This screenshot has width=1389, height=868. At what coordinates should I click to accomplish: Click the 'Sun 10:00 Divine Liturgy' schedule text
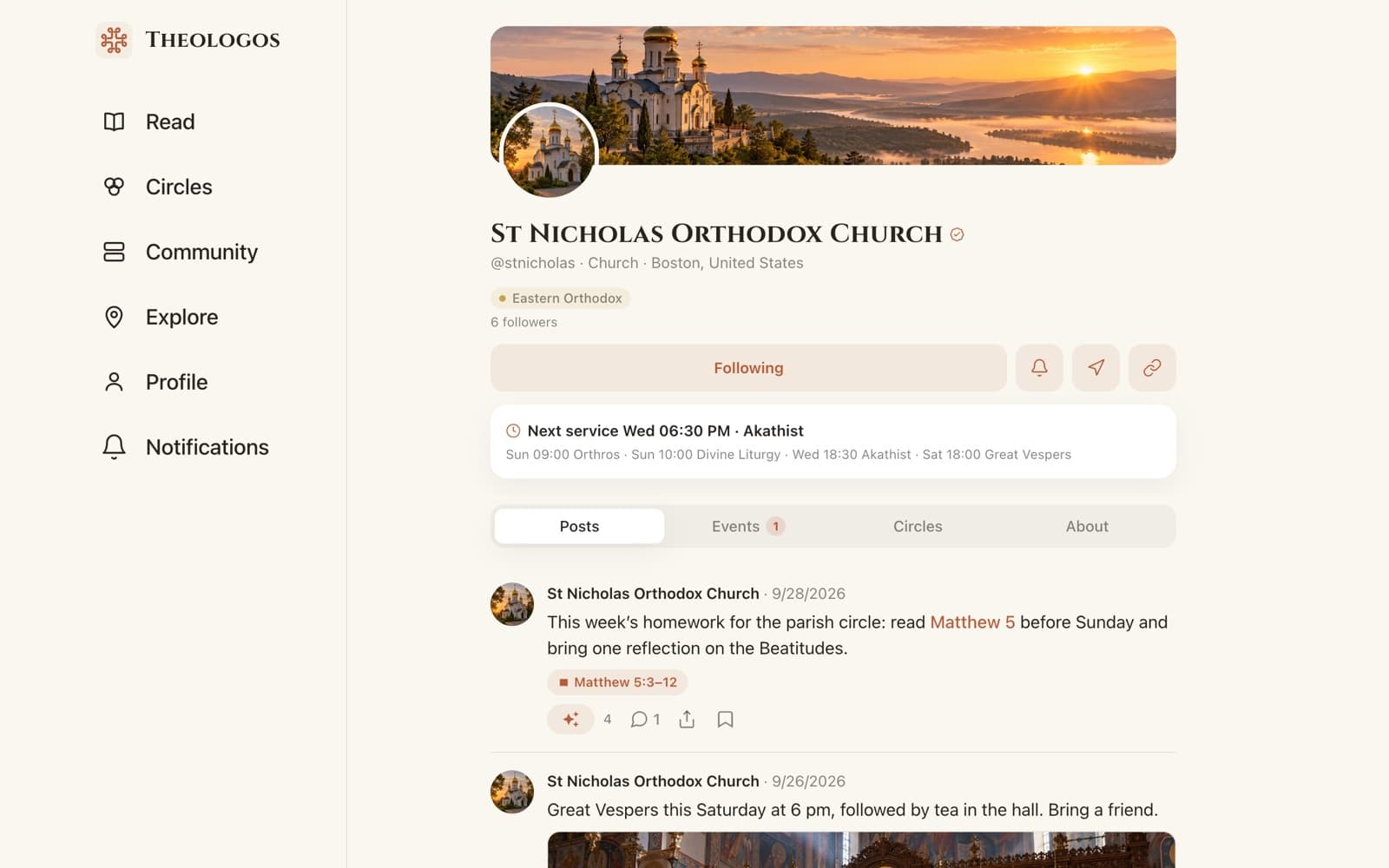706,455
